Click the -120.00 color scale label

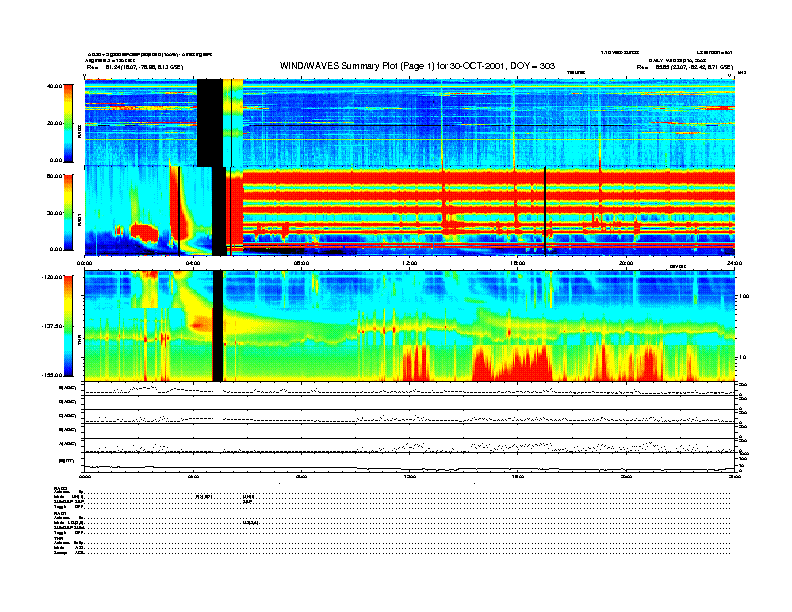coord(52,277)
